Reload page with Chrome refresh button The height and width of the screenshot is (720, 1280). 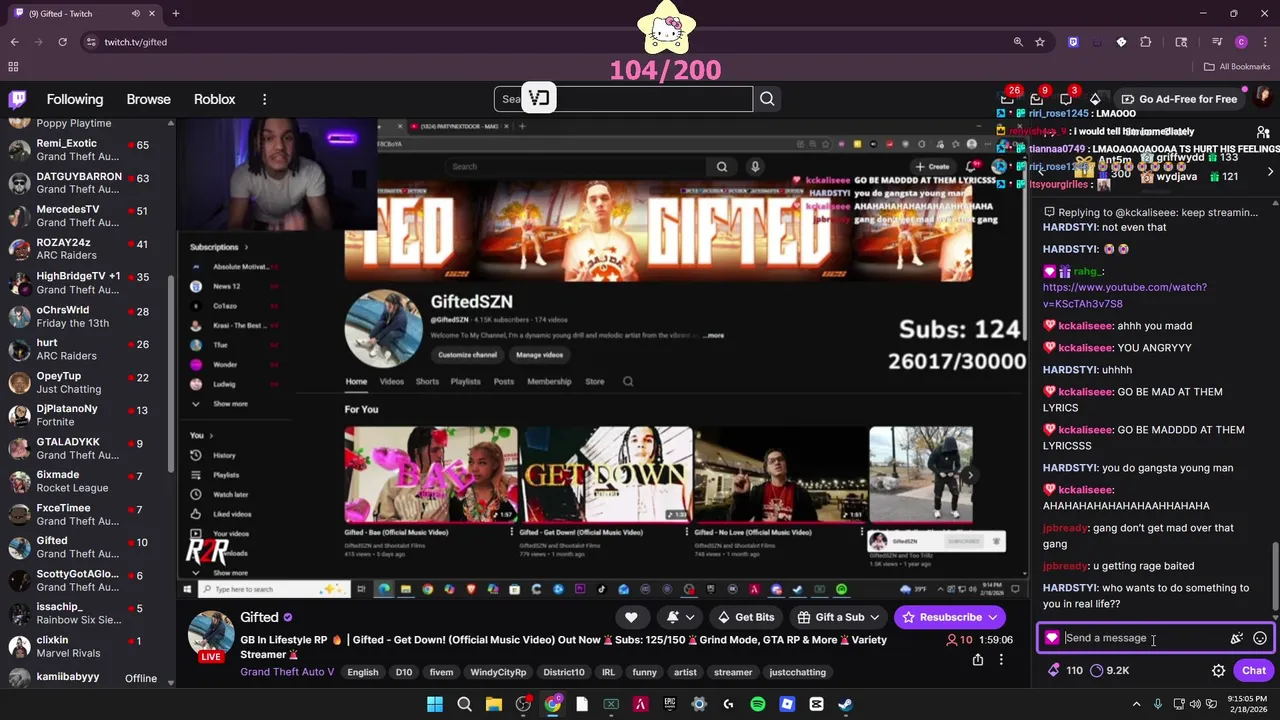point(62,42)
